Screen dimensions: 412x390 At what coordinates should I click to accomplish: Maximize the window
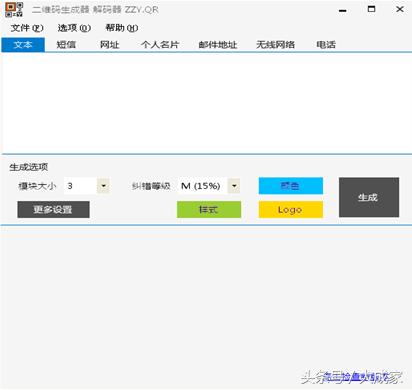pyautogui.click(x=371, y=9)
